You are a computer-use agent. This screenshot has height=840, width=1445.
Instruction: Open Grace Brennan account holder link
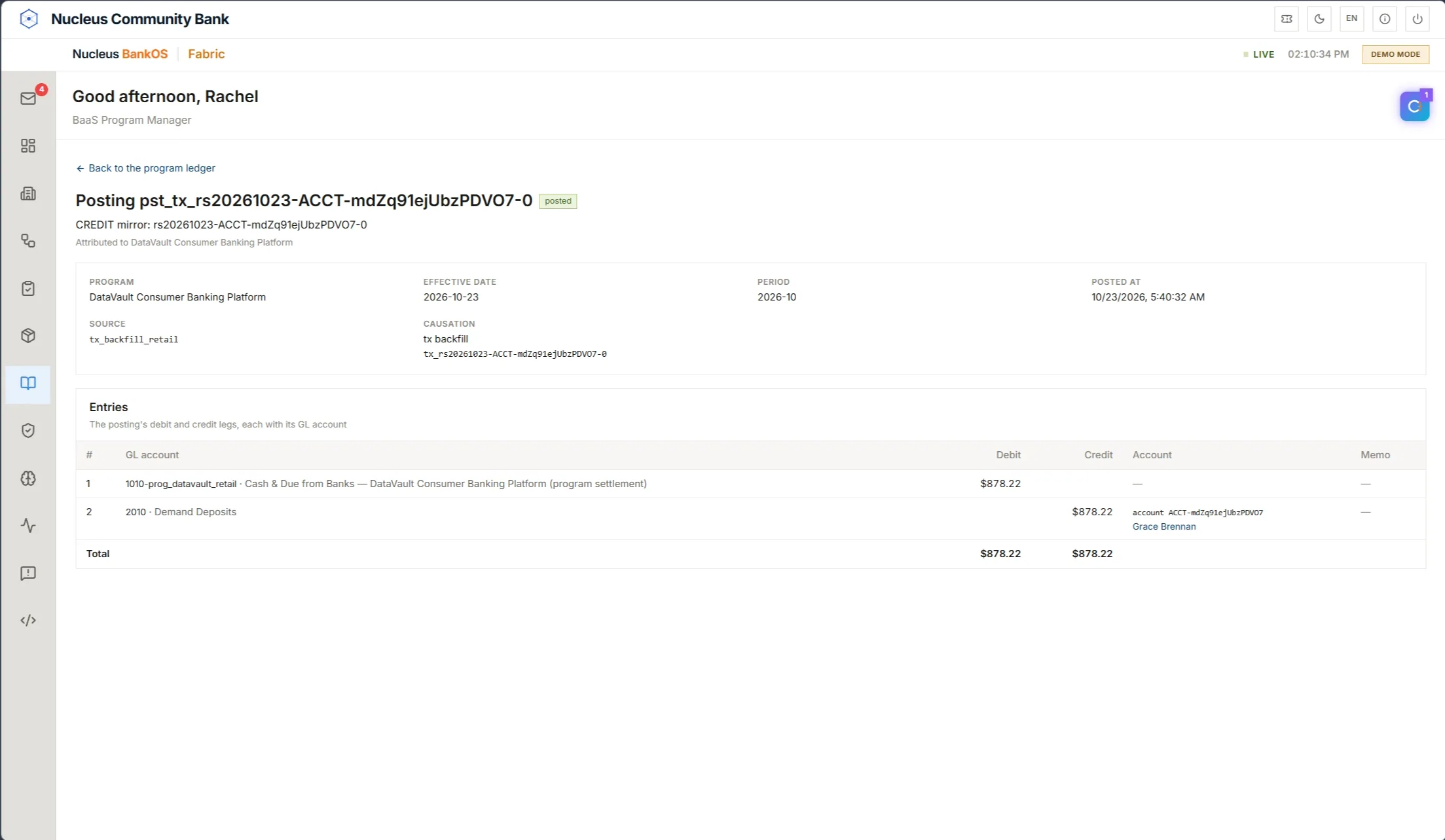pyautogui.click(x=1164, y=526)
